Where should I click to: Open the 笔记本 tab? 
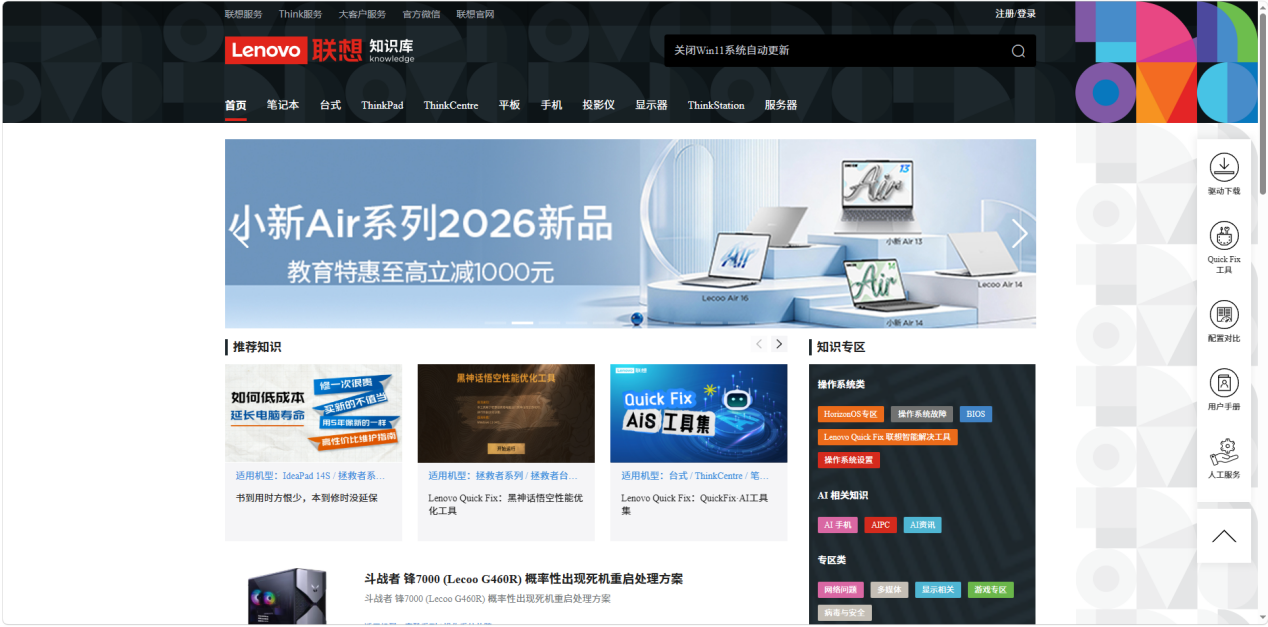[x=283, y=105]
